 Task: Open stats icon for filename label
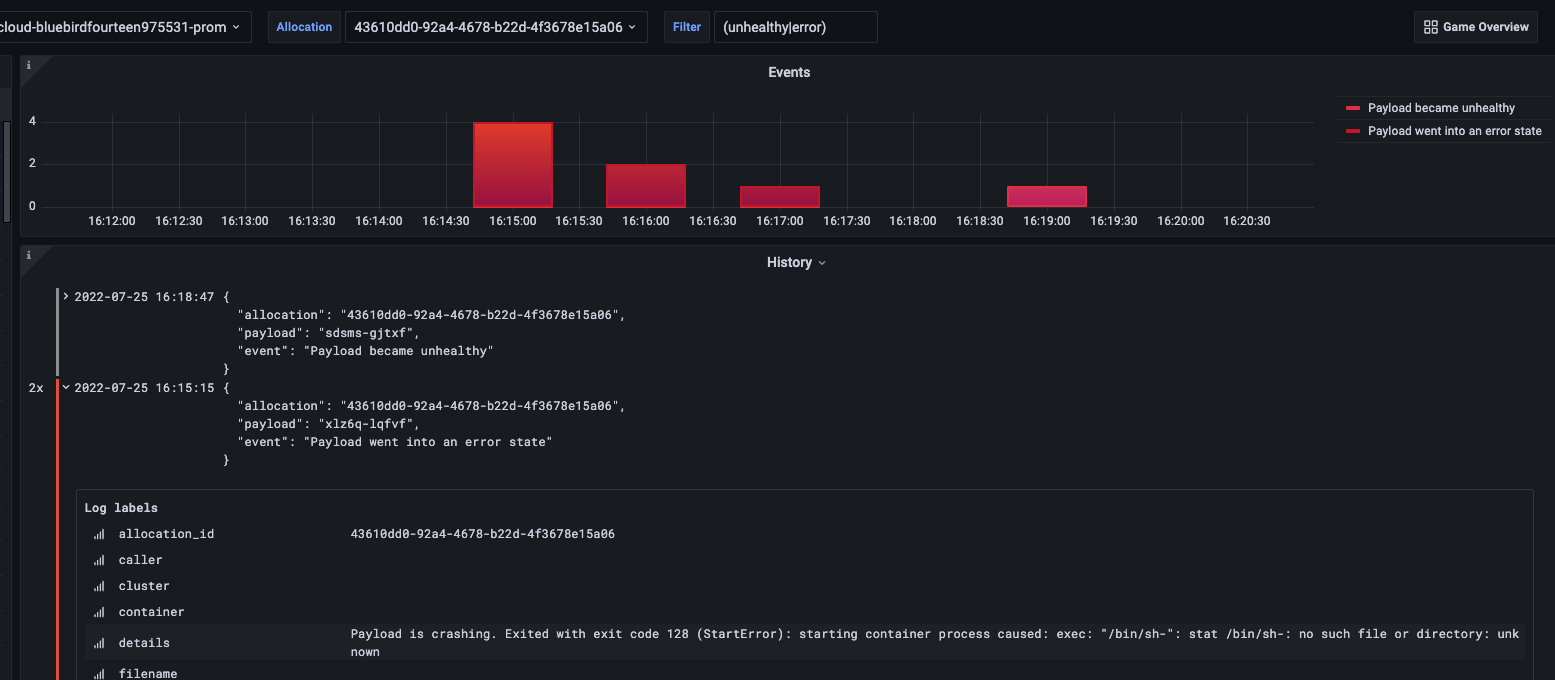point(99,675)
